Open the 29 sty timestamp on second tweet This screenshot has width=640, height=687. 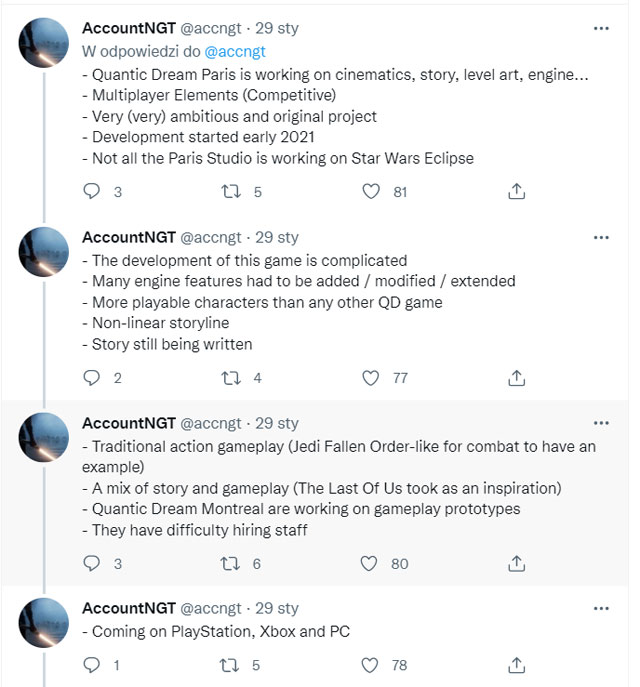pos(277,237)
